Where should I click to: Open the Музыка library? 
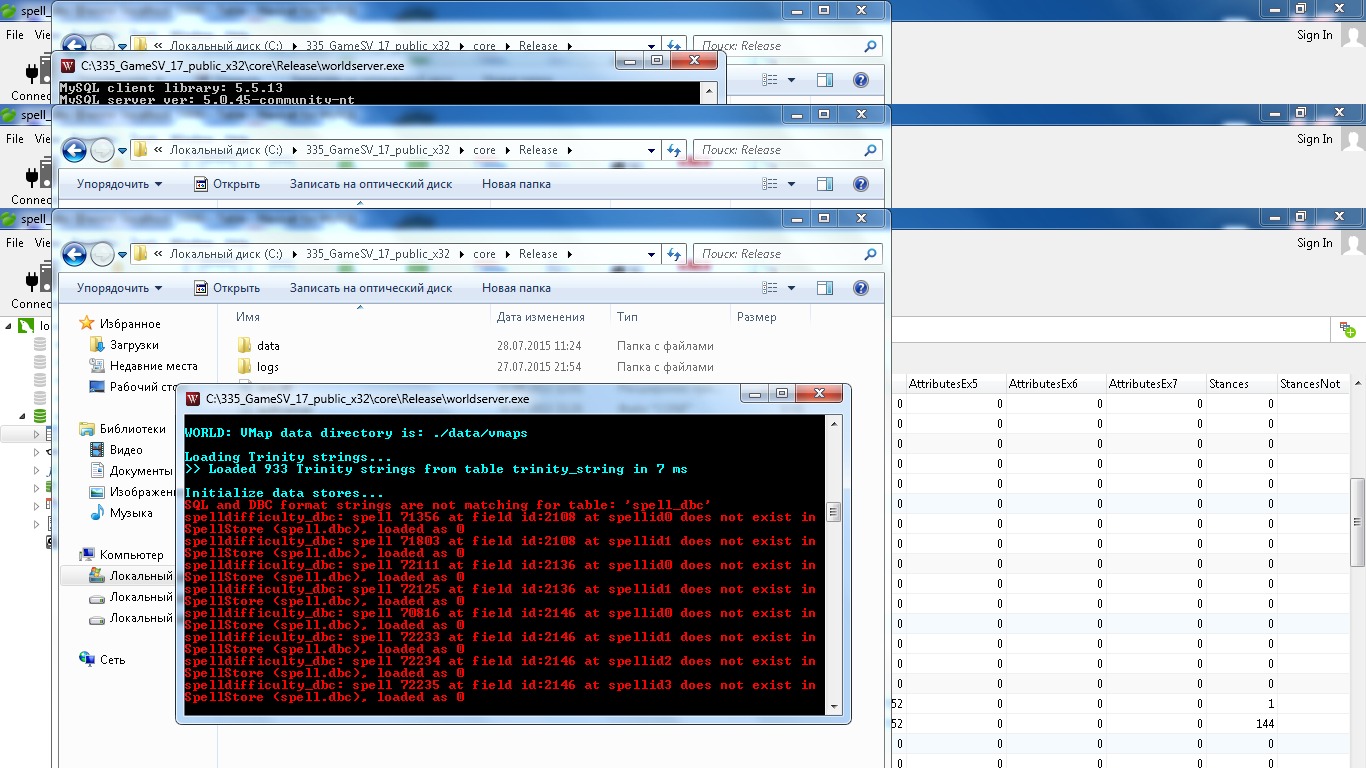131,513
